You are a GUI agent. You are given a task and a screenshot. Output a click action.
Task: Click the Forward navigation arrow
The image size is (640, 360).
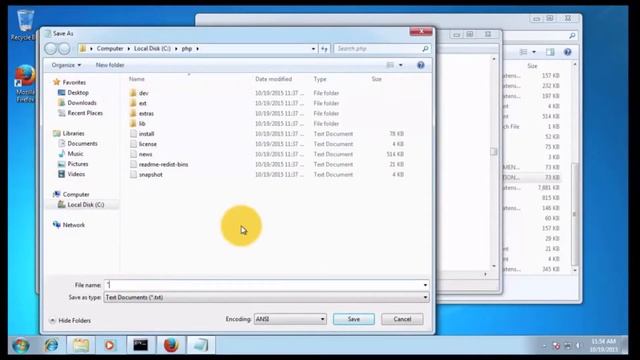tap(64, 49)
